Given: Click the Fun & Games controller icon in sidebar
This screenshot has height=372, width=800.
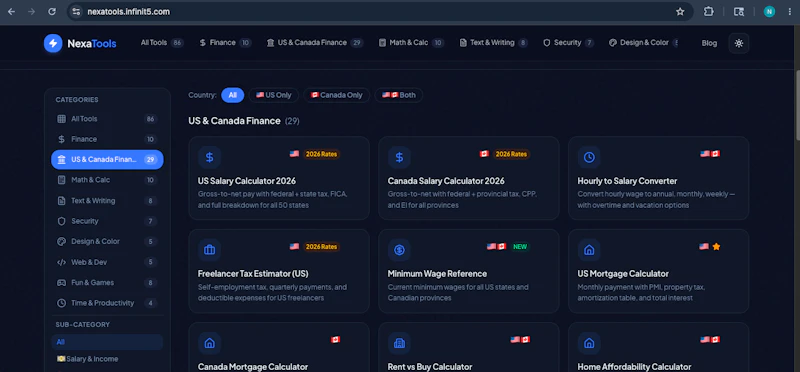Looking at the screenshot, I should coord(61,283).
